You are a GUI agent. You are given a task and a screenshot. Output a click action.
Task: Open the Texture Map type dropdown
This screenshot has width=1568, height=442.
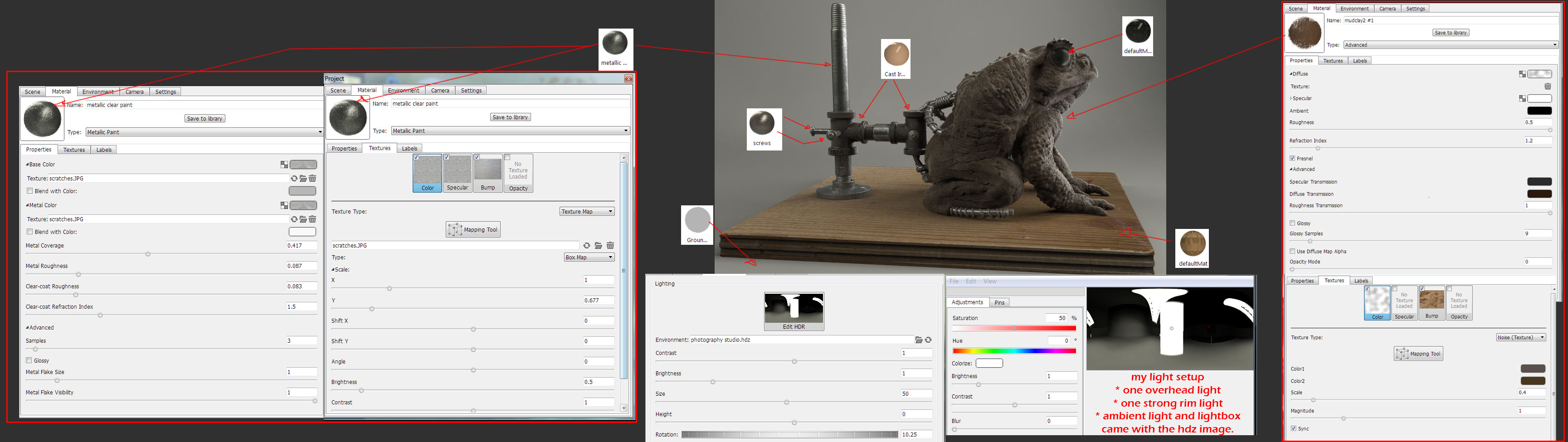[x=587, y=211]
